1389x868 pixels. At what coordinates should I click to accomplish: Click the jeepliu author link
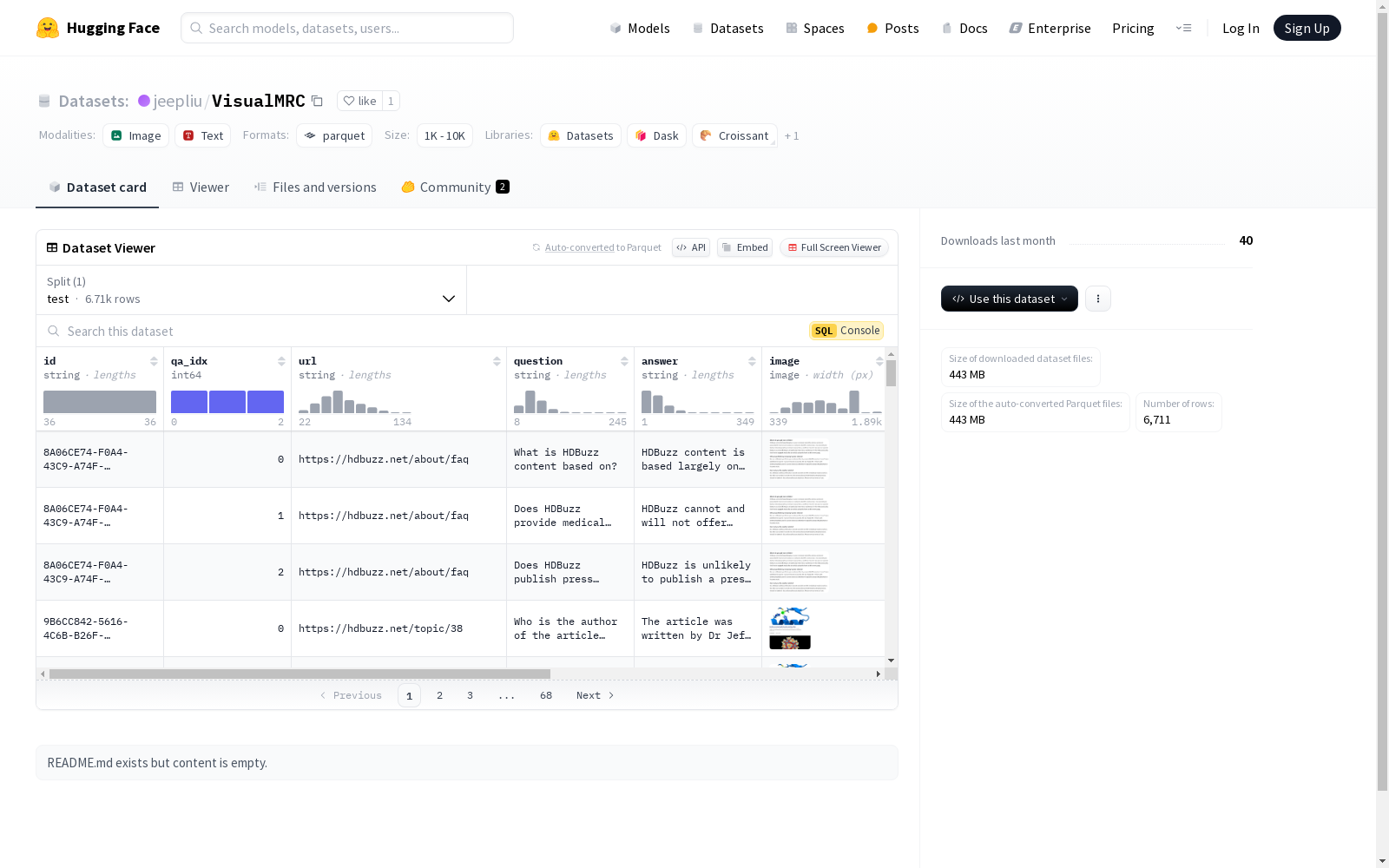[178, 101]
